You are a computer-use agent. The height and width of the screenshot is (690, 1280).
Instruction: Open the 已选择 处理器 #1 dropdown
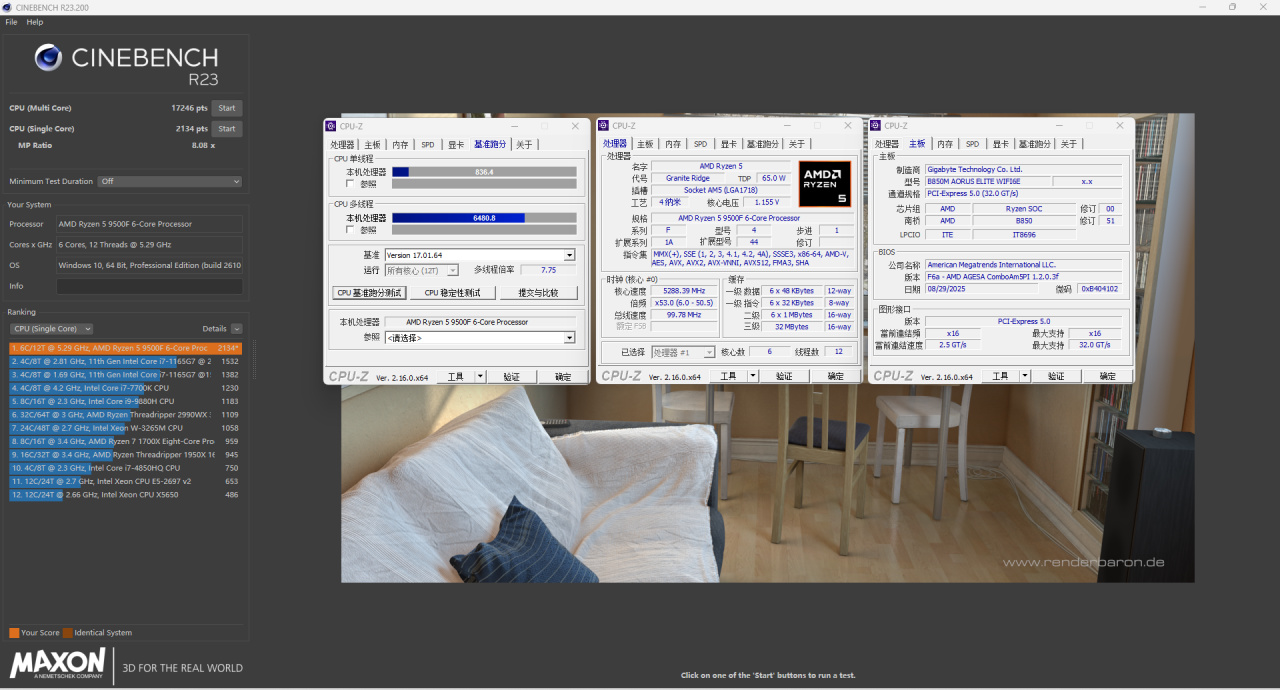click(x=683, y=352)
